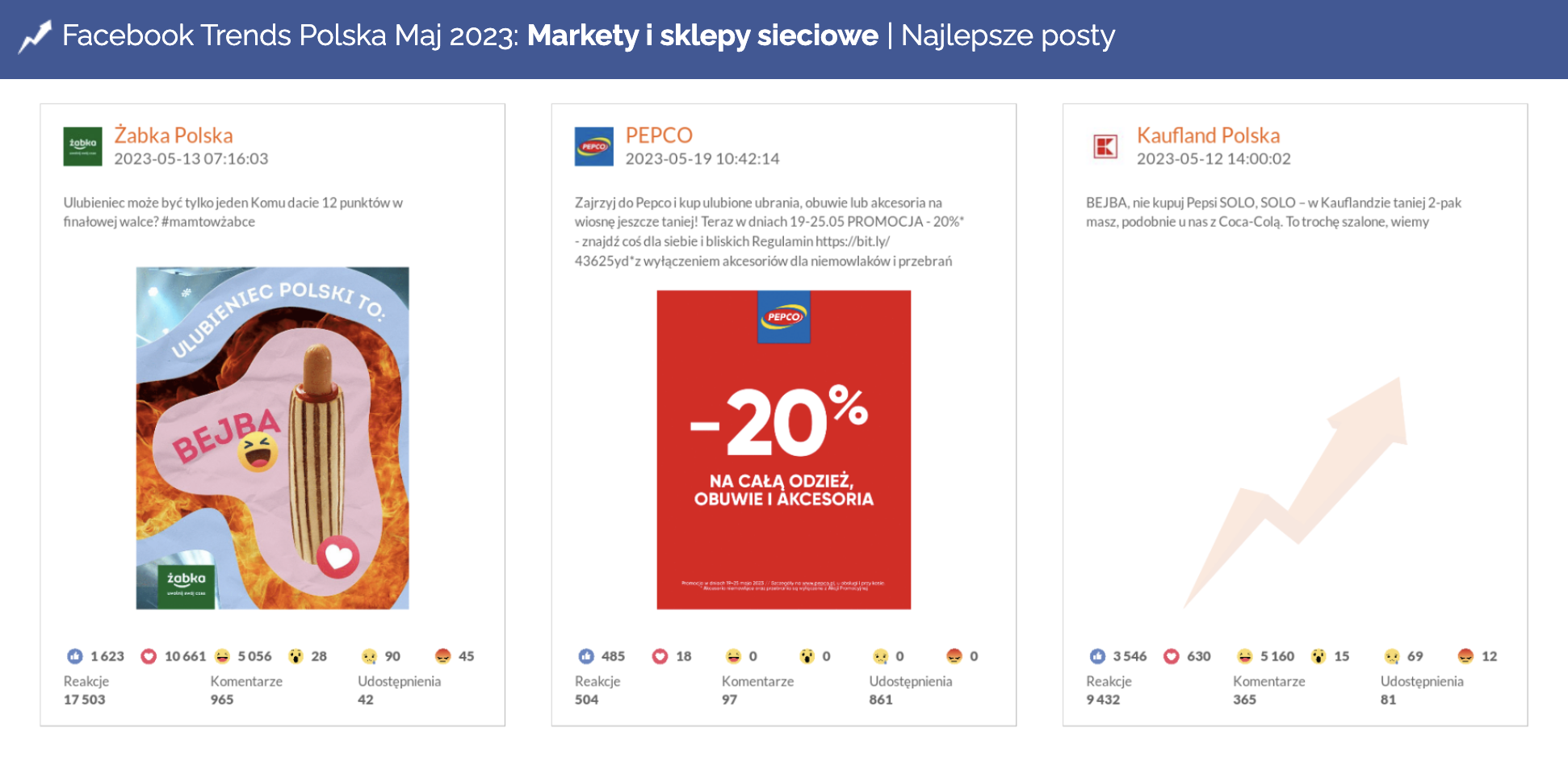The width and height of the screenshot is (1568, 757).
Task: Click the heart reaction icon on the Żabka post
Action: pyautogui.click(x=149, y=656)
